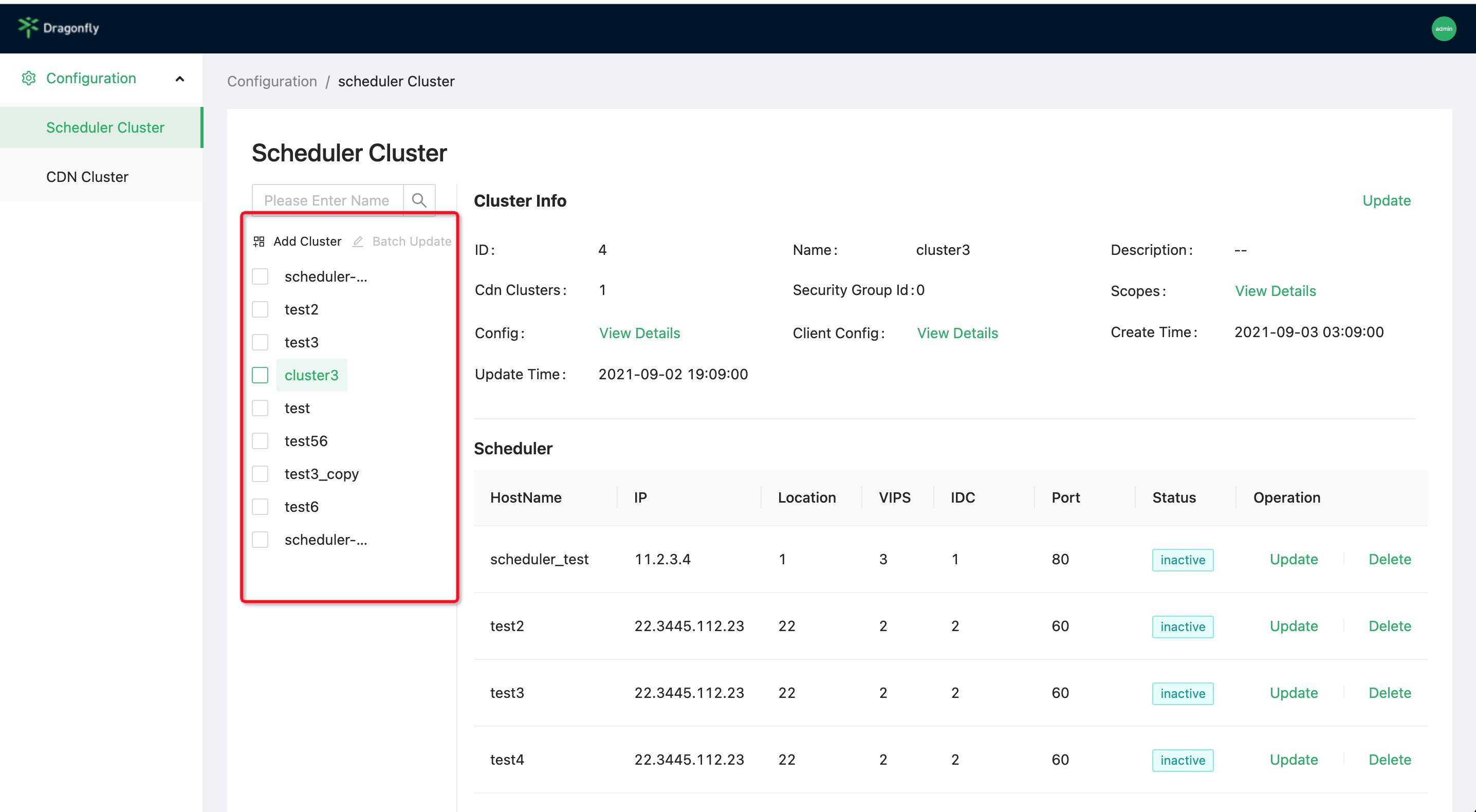The width and height of the screenshot is (1476, 812).
Task: Check the cluster3 checkbox
Action: [260, 375]
